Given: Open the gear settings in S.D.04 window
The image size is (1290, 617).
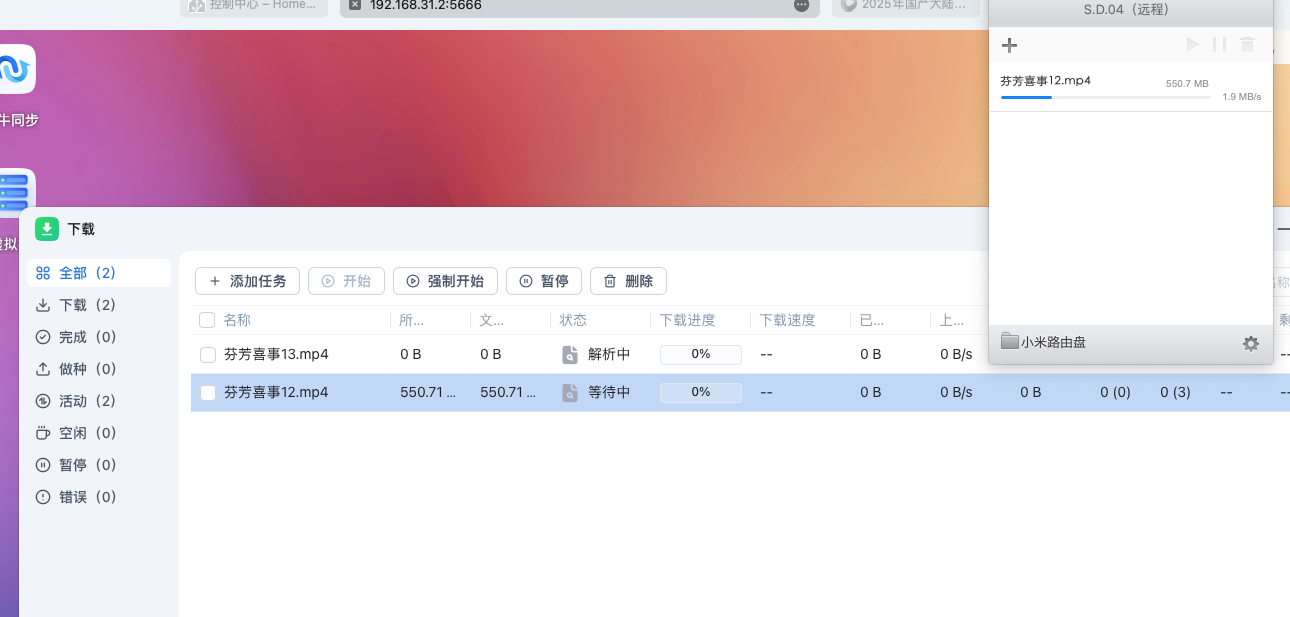Looking at the screenshot, I should tap(1251, 343).
